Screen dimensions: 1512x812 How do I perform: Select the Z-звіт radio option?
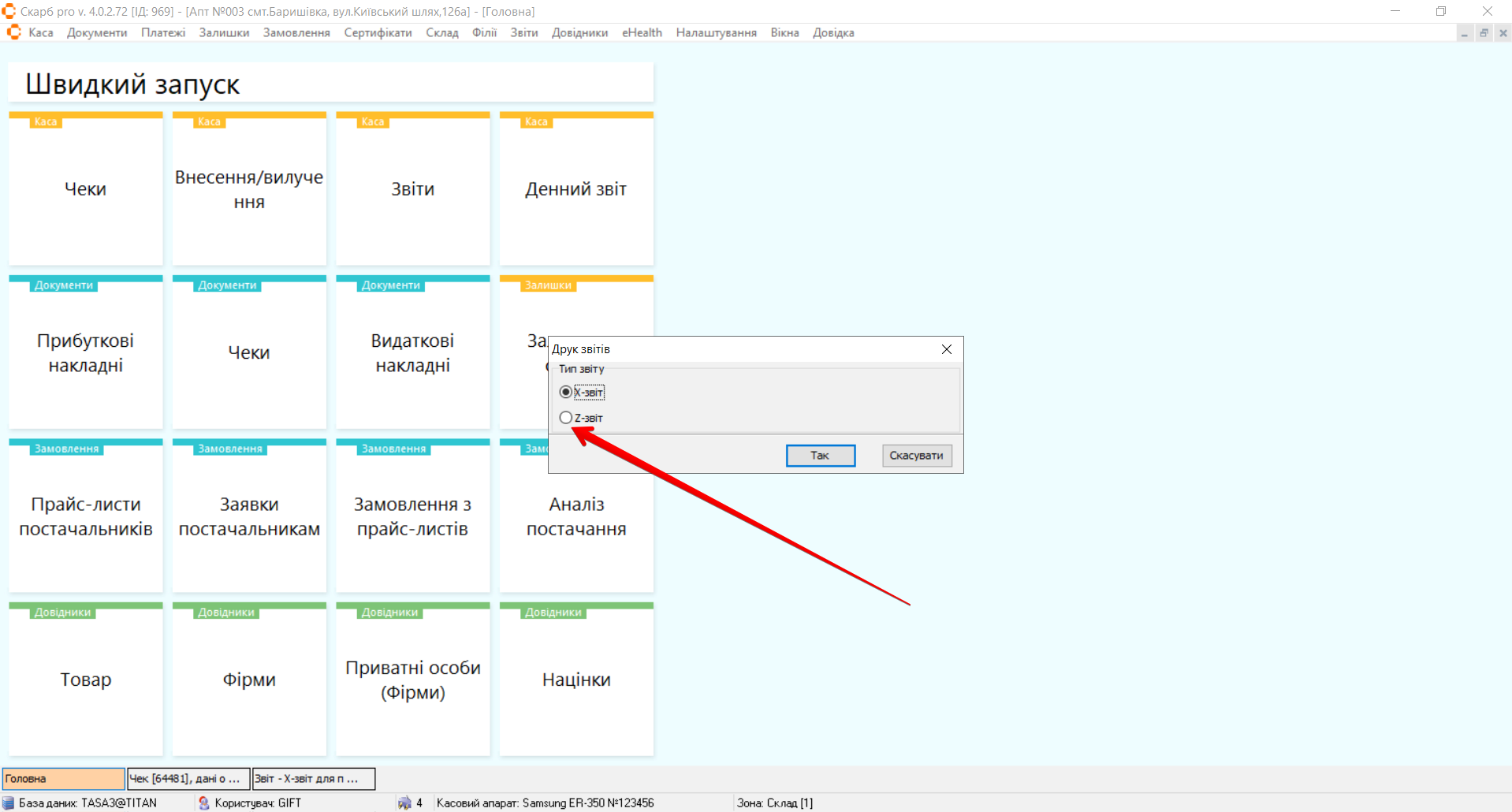[x=566, y=418]
